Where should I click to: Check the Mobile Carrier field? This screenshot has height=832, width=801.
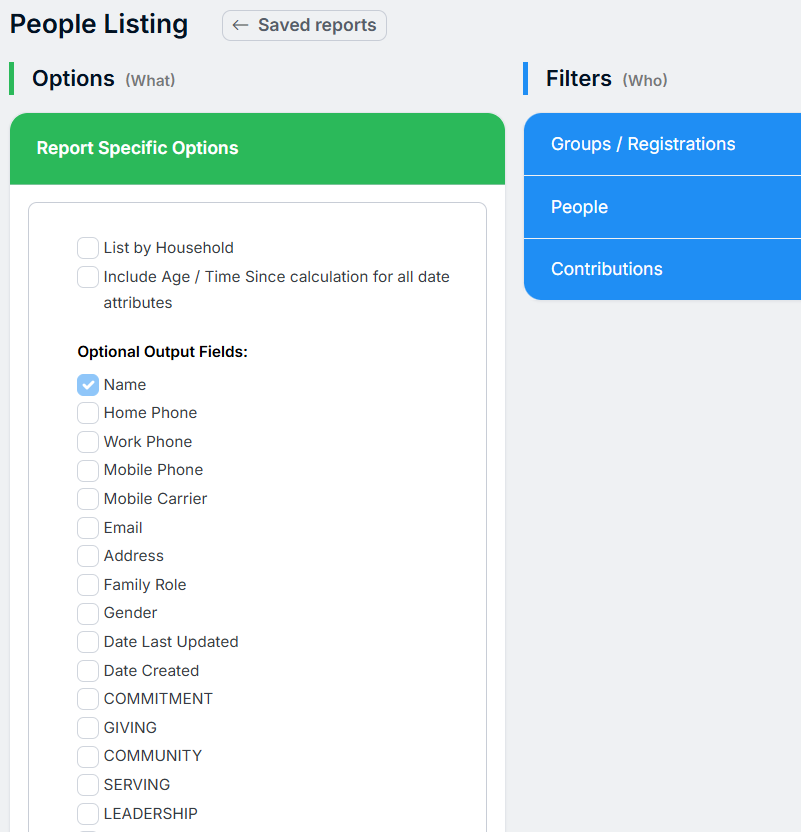tap(88, 499)
